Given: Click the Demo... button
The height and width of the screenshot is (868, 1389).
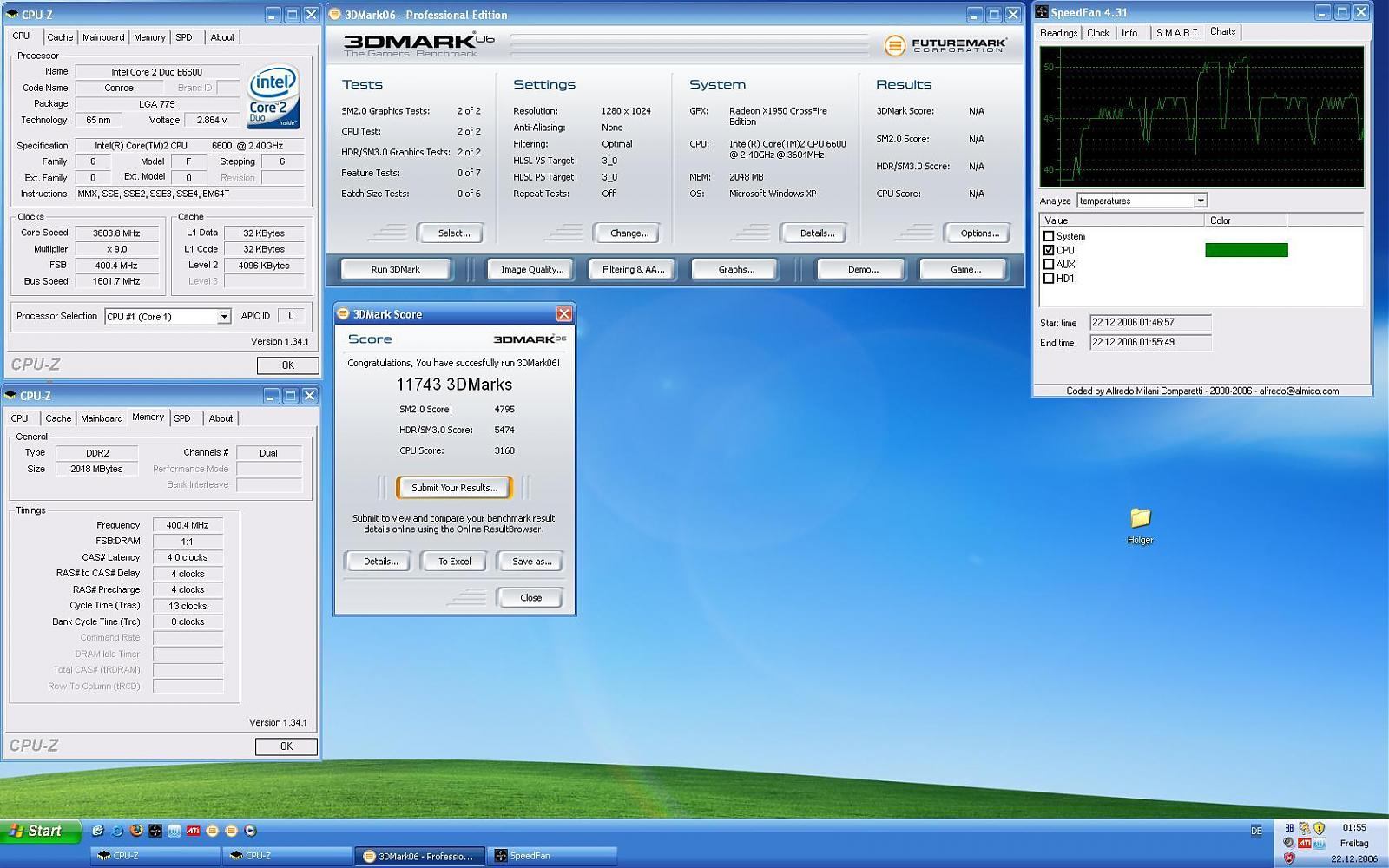Looking at the screenshot, I should (862, 270).
